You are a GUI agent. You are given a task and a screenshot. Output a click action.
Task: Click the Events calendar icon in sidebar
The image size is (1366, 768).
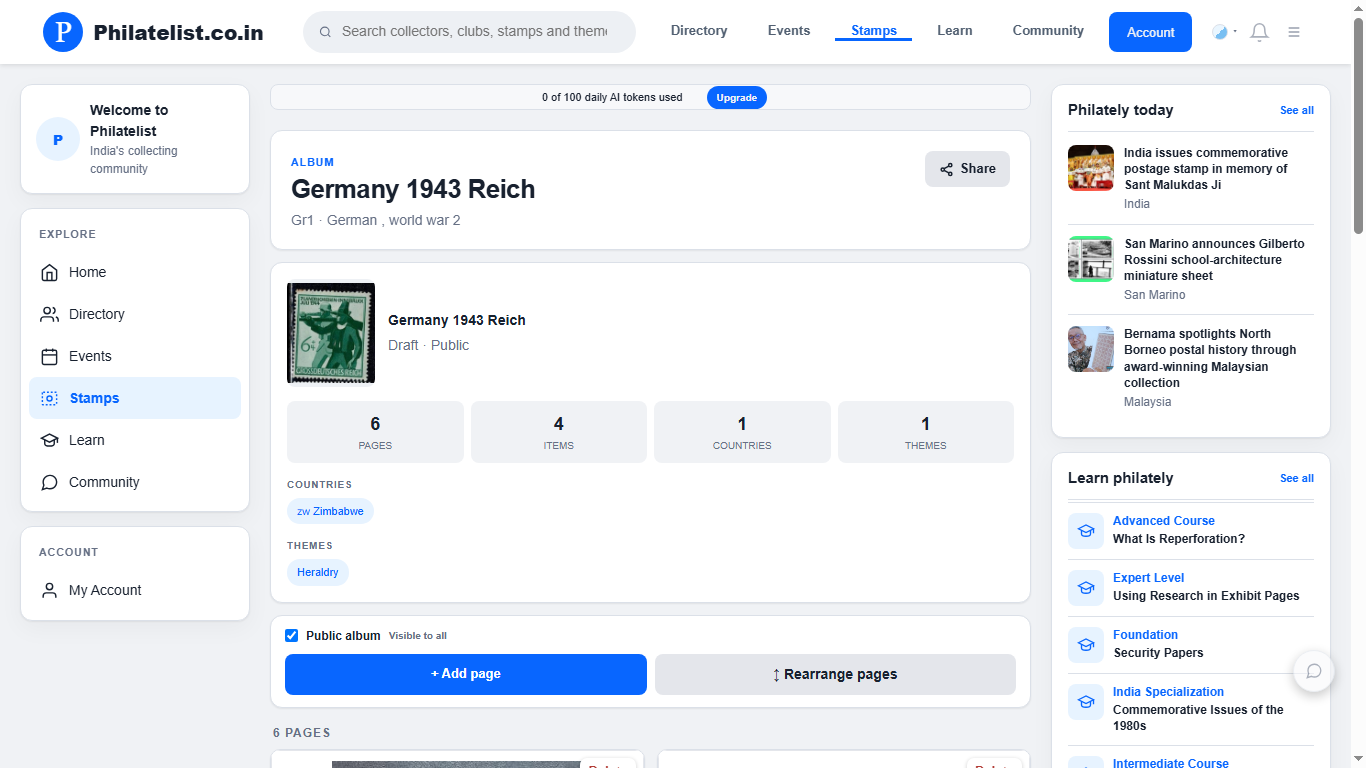(x=49, y=356)
